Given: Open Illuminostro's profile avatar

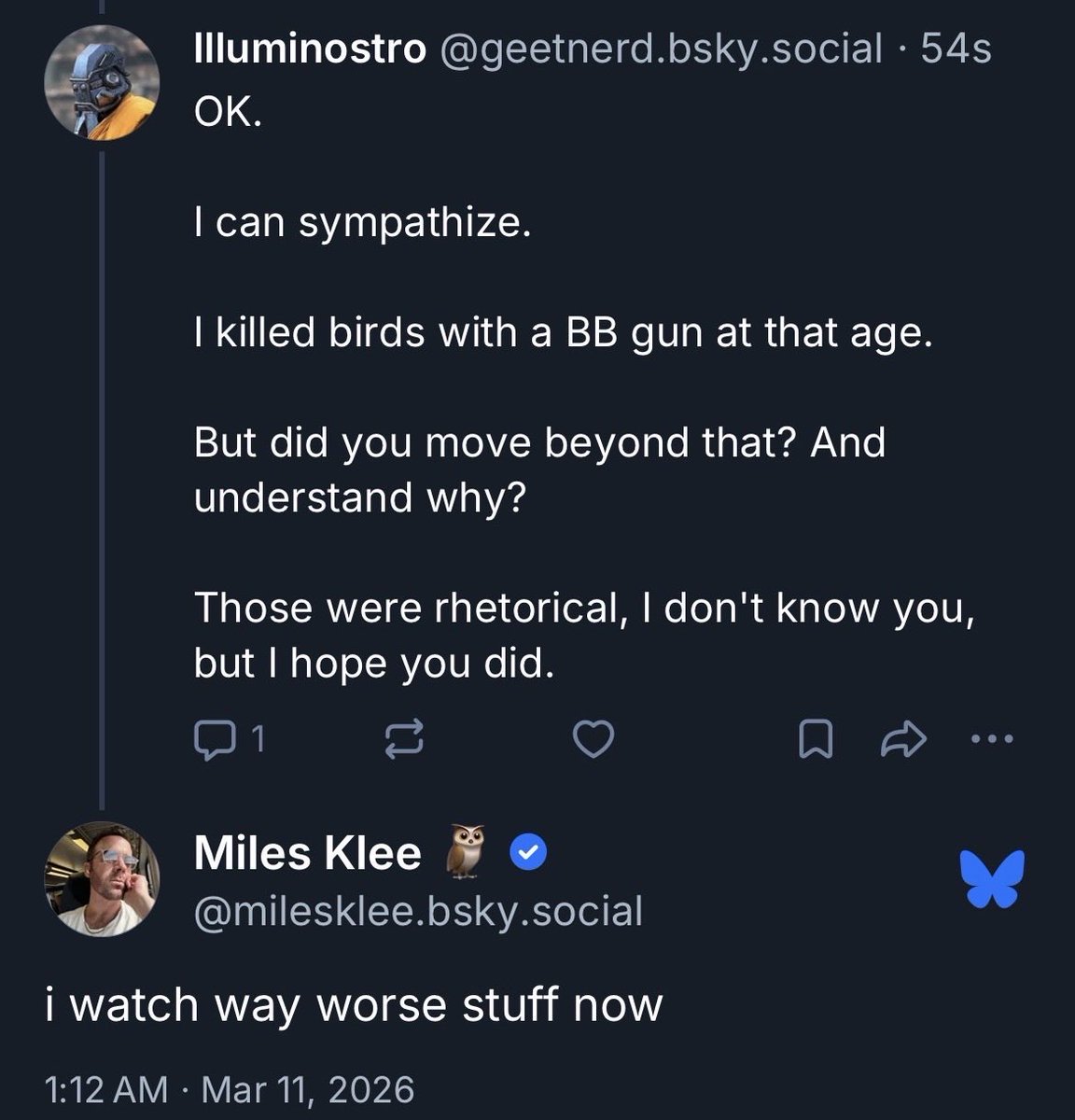Looking at the screenshot, I should pos(102,83).
